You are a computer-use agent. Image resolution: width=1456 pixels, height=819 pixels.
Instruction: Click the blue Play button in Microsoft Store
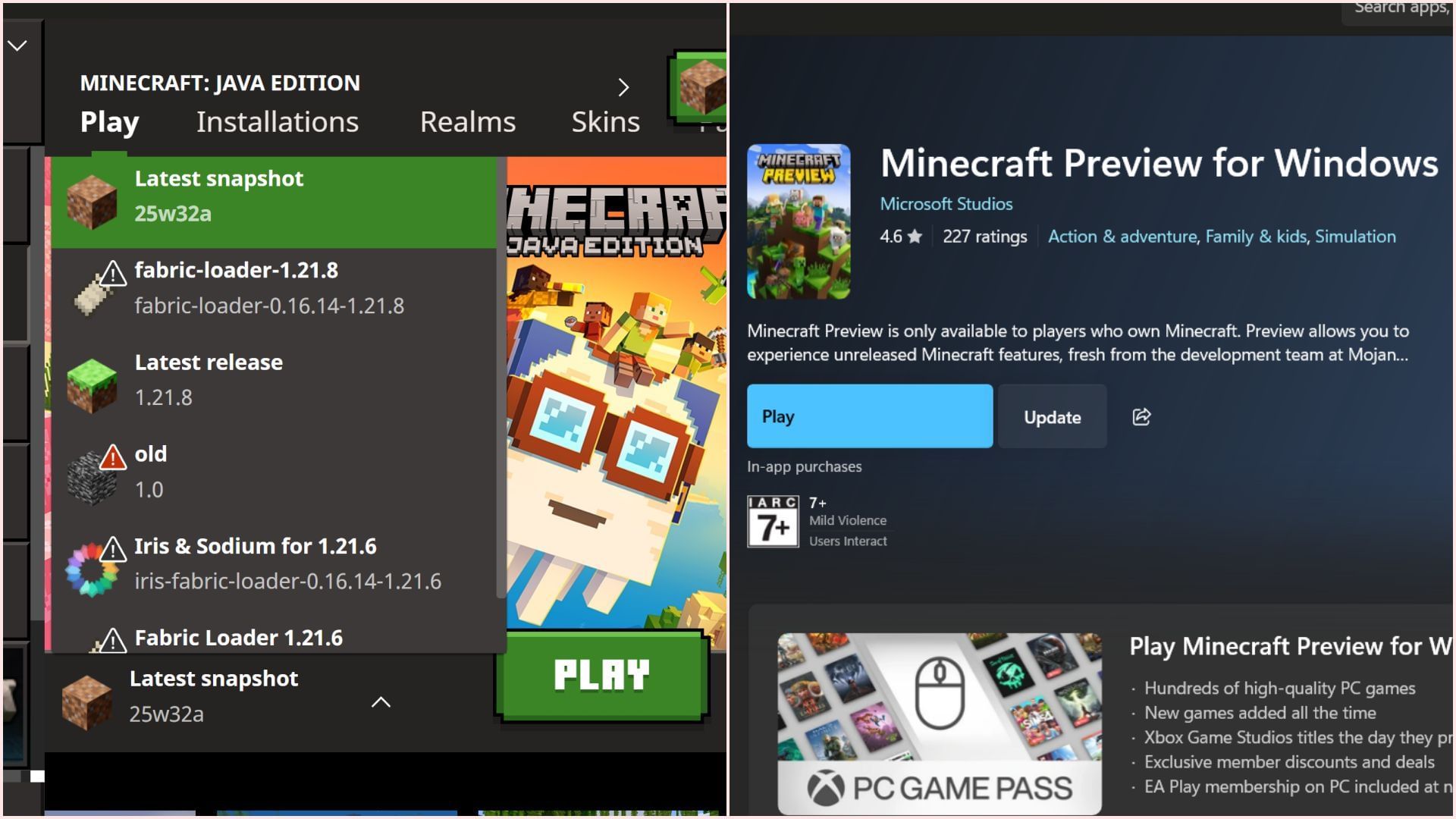click(870, 416)
